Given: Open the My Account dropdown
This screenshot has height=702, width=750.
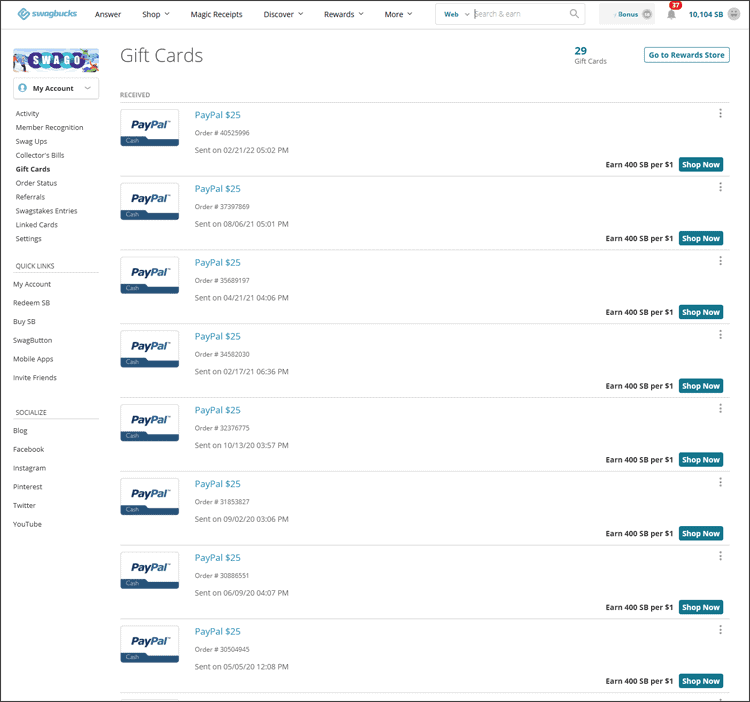Looking at the screenshot, I should tap(56, 88).
